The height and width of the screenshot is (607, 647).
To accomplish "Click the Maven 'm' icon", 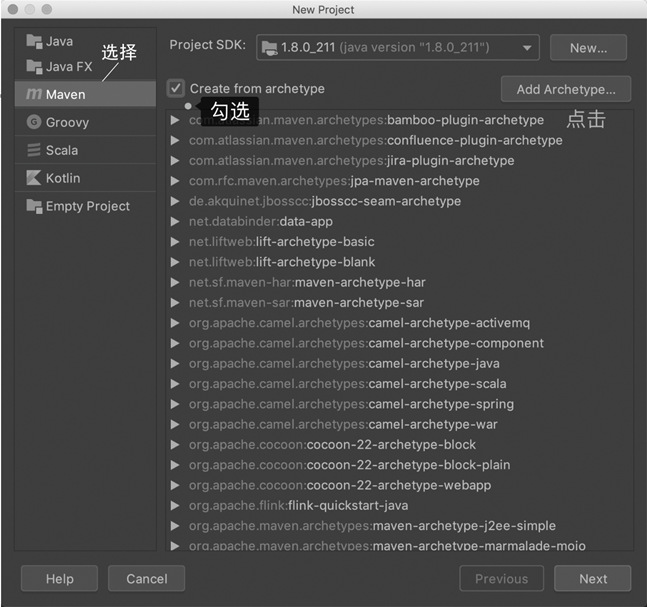I will pos(34,94).
